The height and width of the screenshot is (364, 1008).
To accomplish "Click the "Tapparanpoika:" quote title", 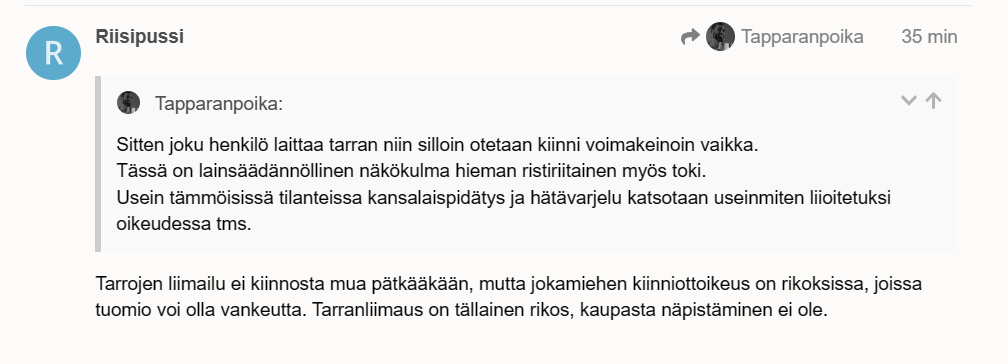I will pos(219,104).
